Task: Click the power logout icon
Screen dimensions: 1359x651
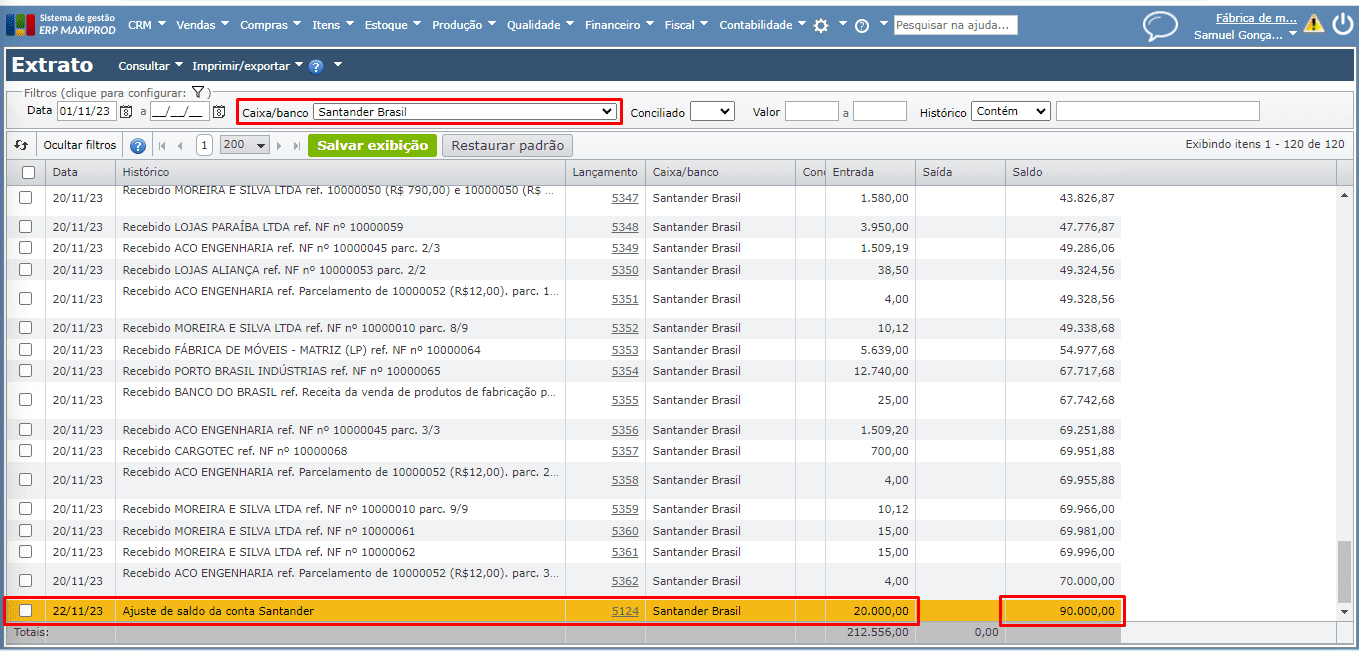Action: click(1342, 24)
